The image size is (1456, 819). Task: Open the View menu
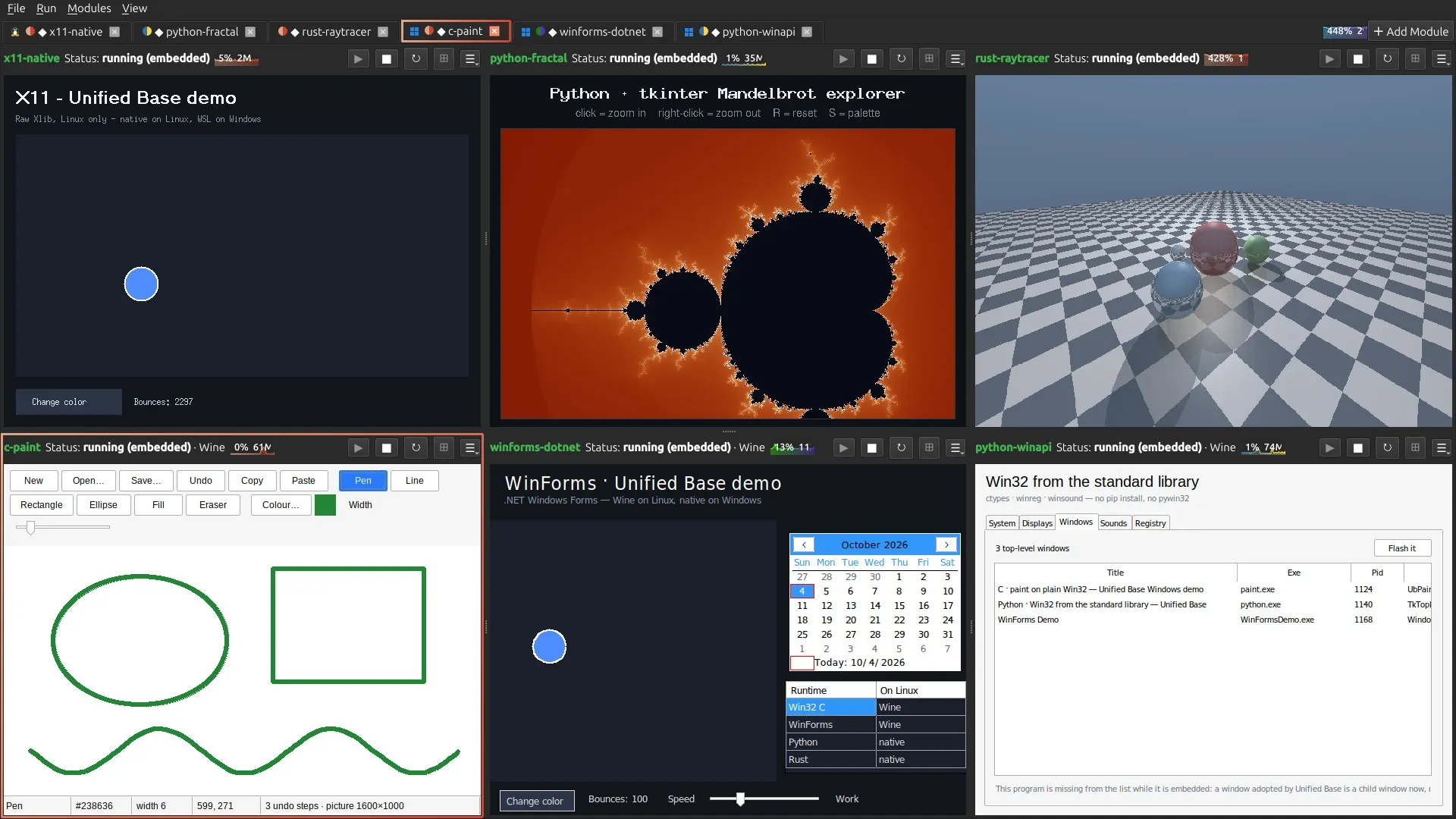(x=134, y=8)
